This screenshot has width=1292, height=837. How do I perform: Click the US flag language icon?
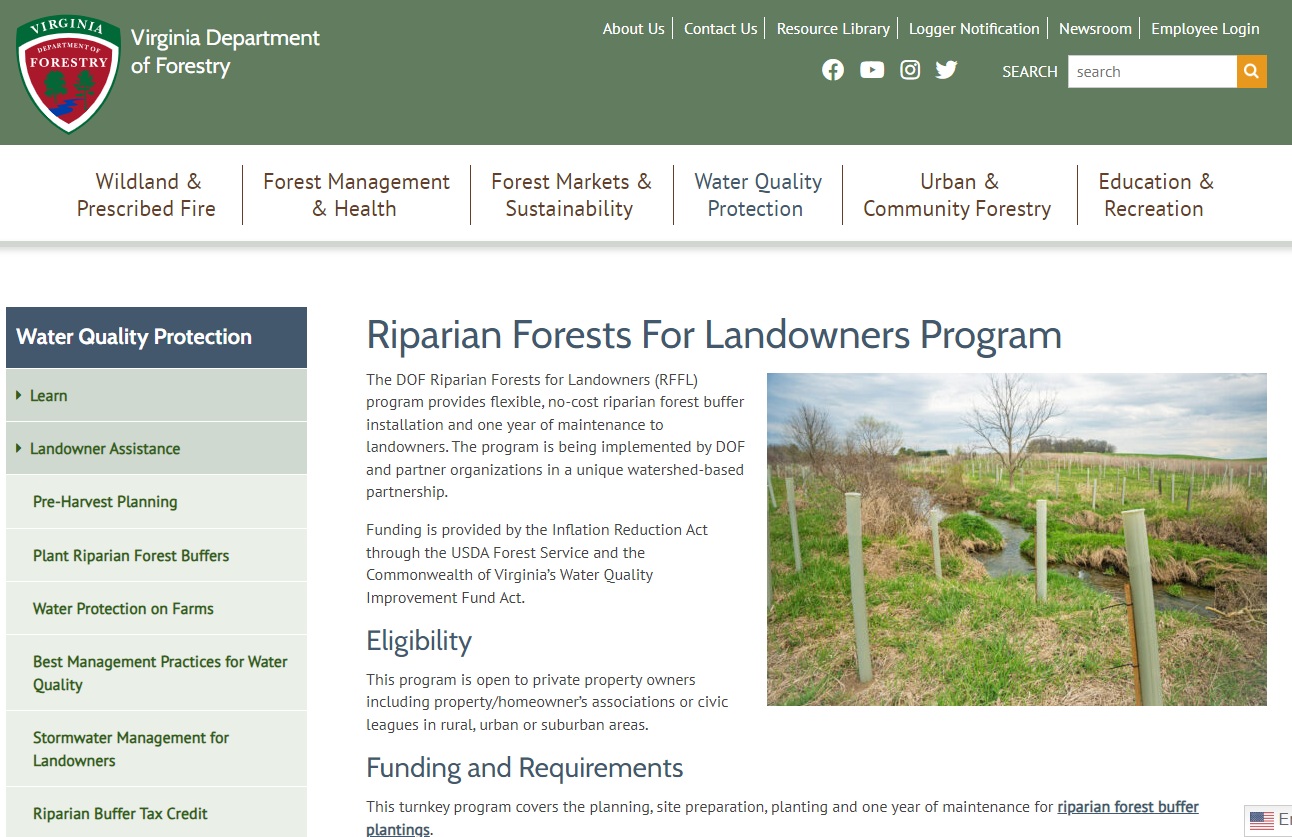(1260, 820)
